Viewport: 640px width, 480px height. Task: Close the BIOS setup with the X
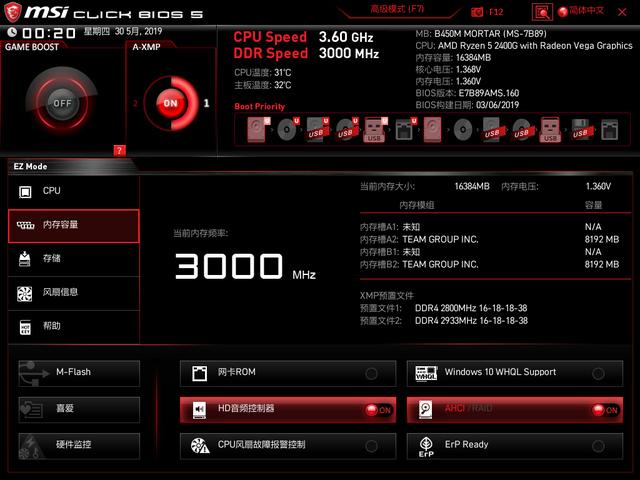pos(622,12)
